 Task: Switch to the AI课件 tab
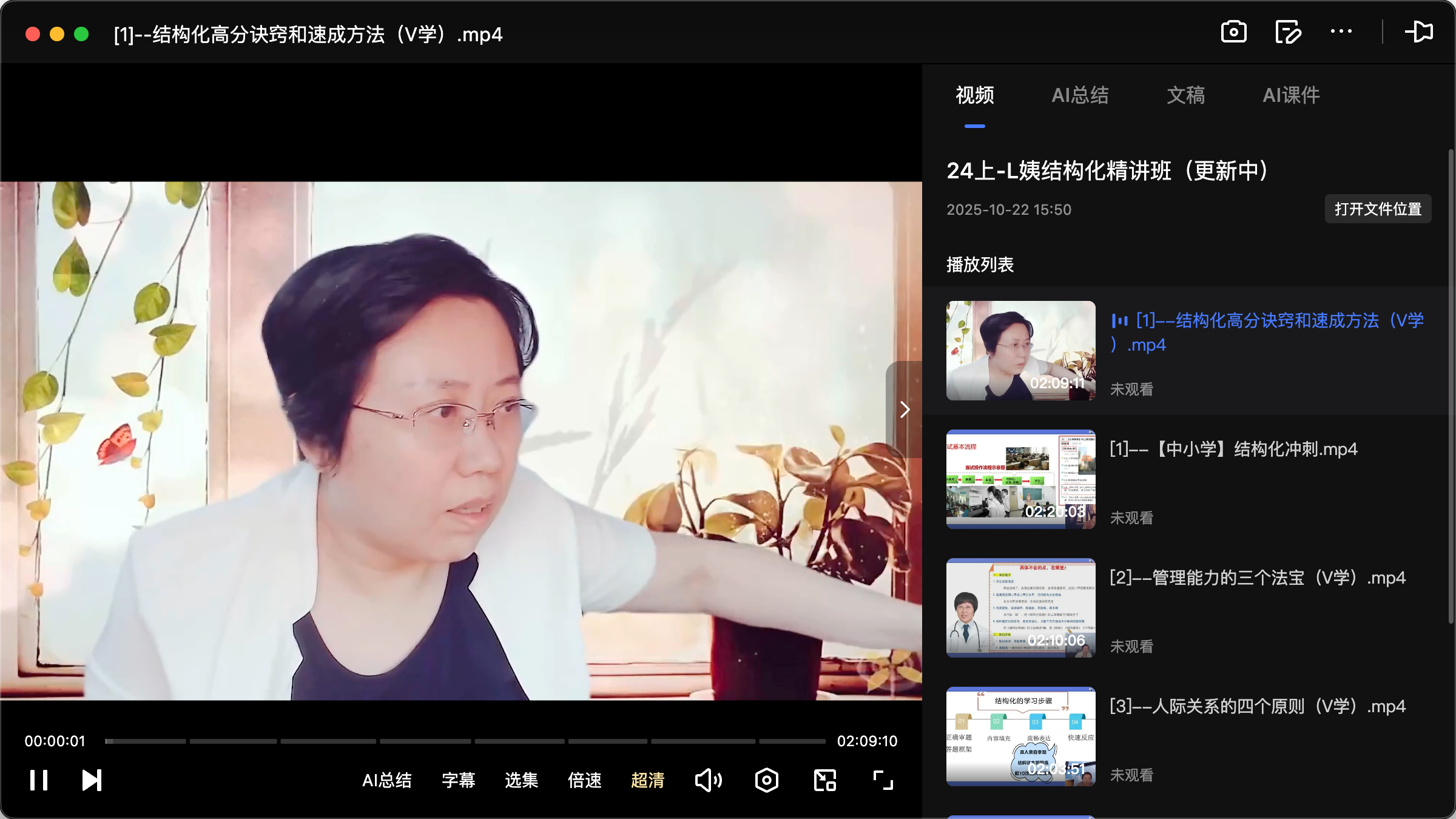pos(1290,95)
